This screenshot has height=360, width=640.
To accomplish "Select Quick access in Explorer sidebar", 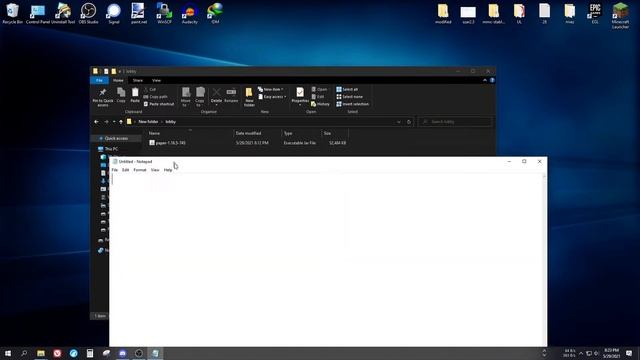I will 116,138.
